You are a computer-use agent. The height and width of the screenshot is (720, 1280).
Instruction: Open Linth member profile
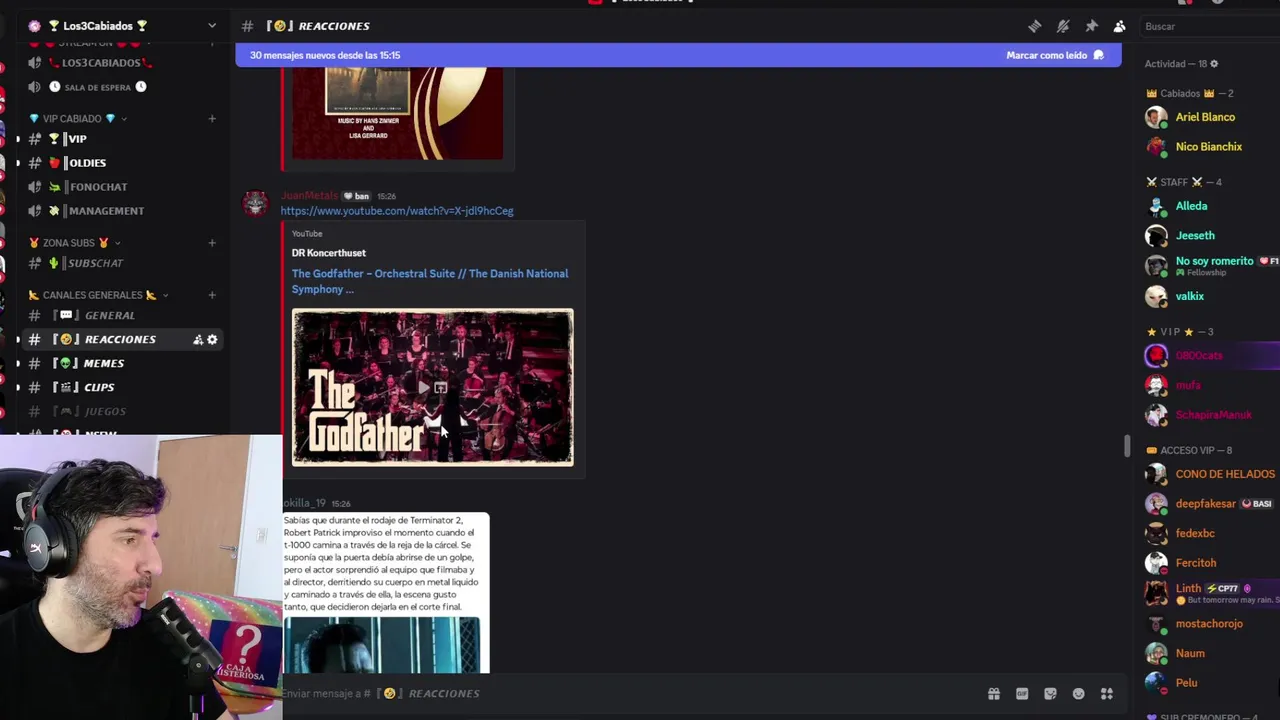pyautogui.click(x=1210, y=593)
